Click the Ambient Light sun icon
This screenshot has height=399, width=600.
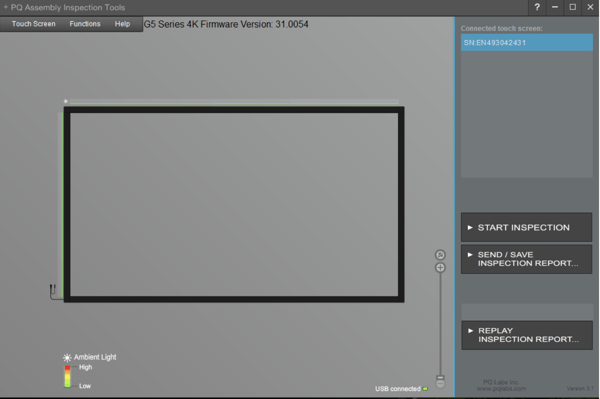(x=67, y=358)
